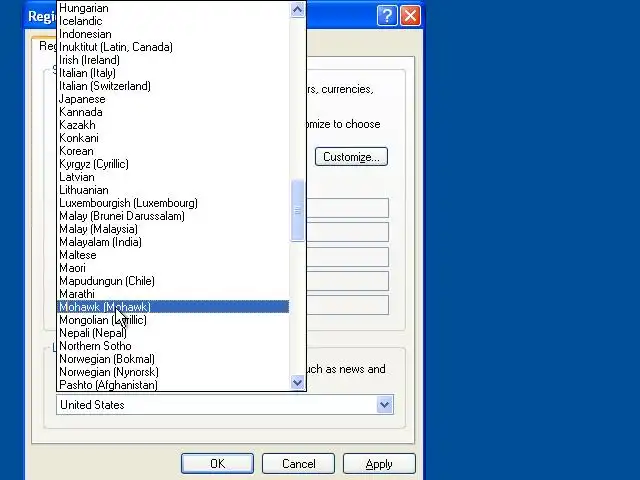The height and width of the screenshot is (480, 640).
Task: Click the Cancel button
Action: tap(298, 464)
